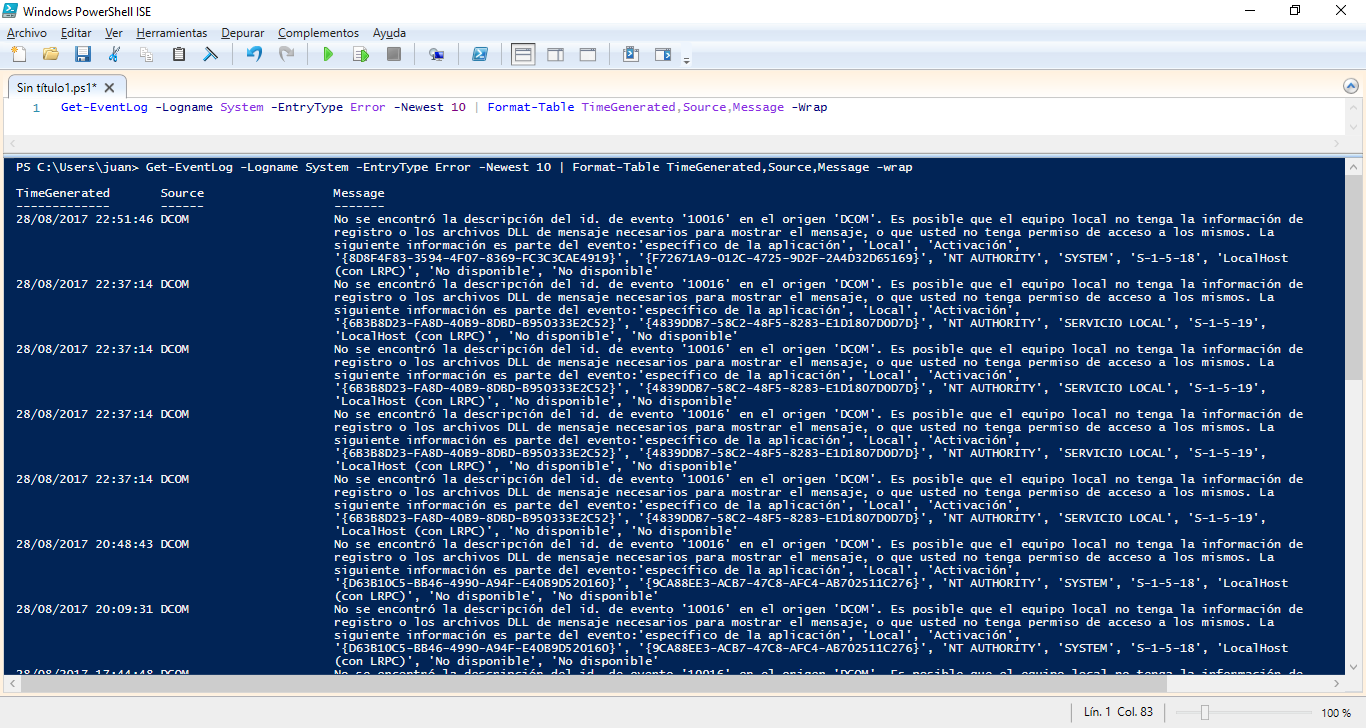Viewport: 1366px width, 728px height.
Task: Click the PS C:\Users\juan> prompt
Action: [77, 167]
